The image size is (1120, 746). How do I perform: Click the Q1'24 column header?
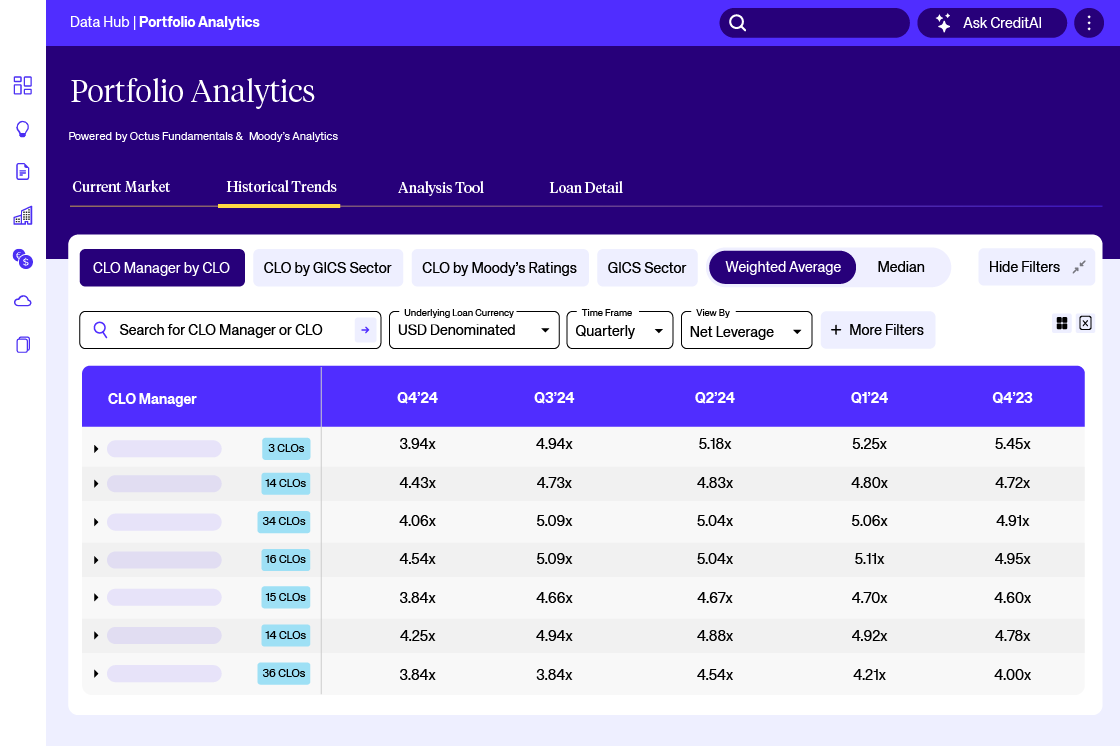click(869, 398)
